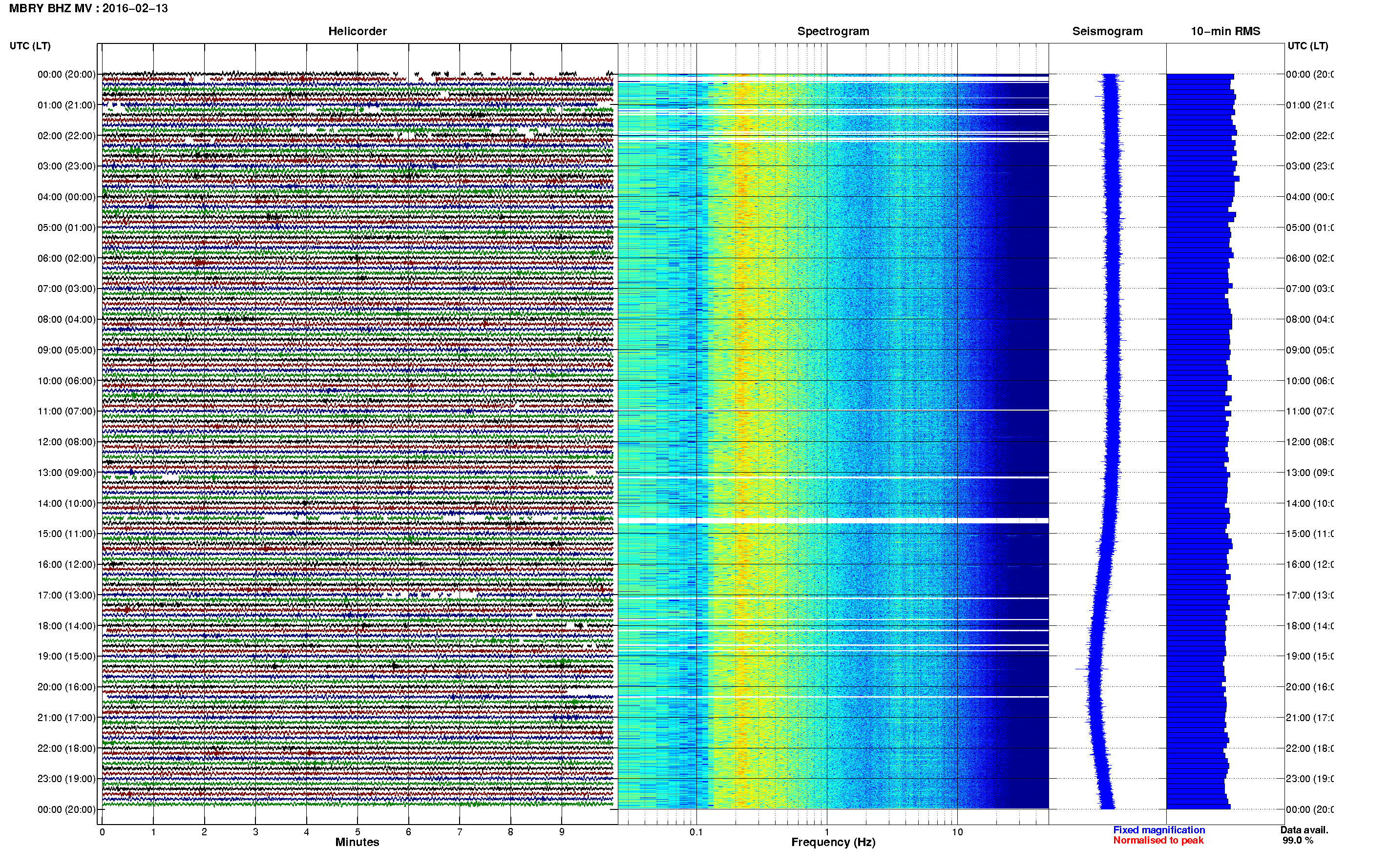
Task: Click the 'Data avail.' label
Action: pos(1304,830)
